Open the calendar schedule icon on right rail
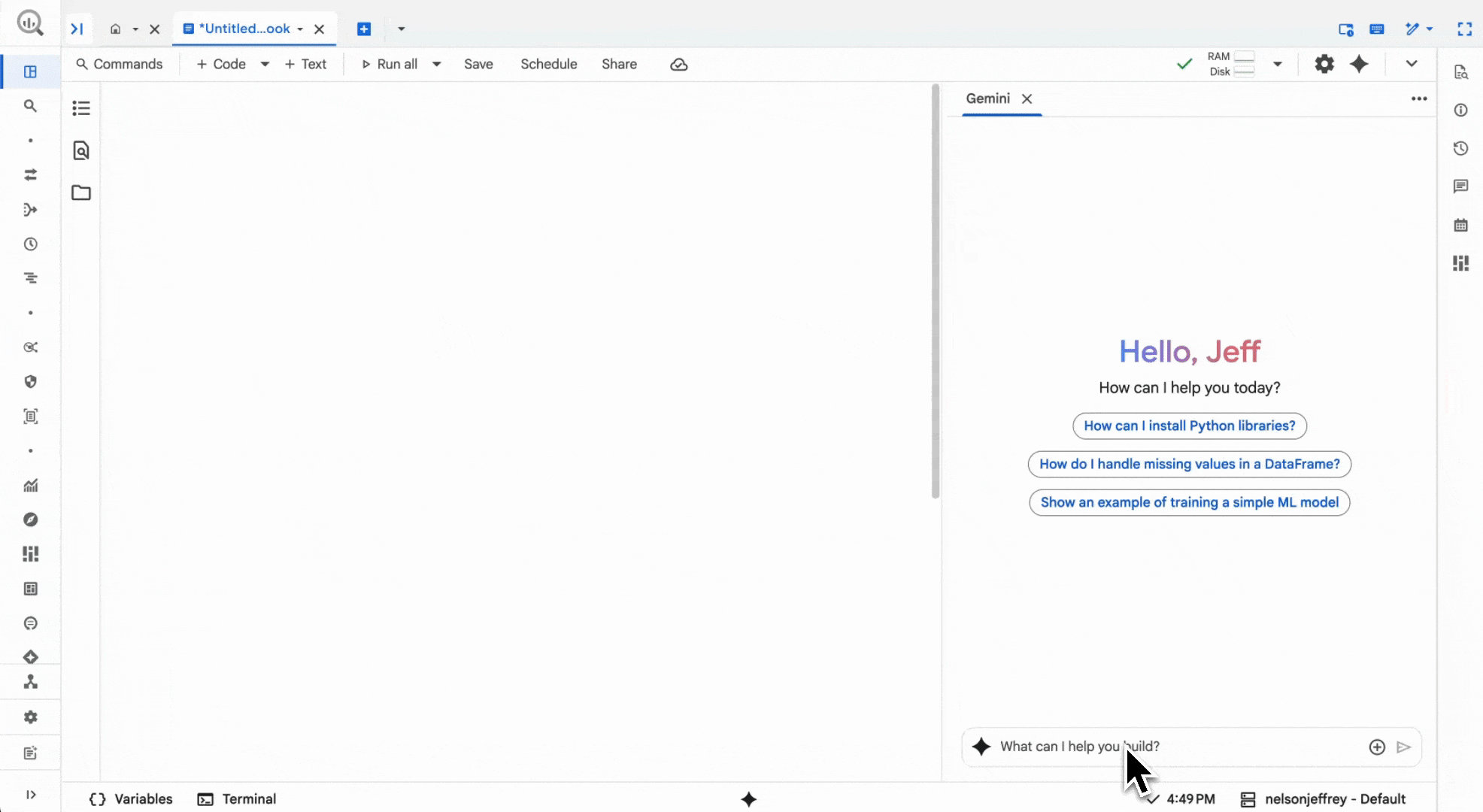 pos(1460,225)
